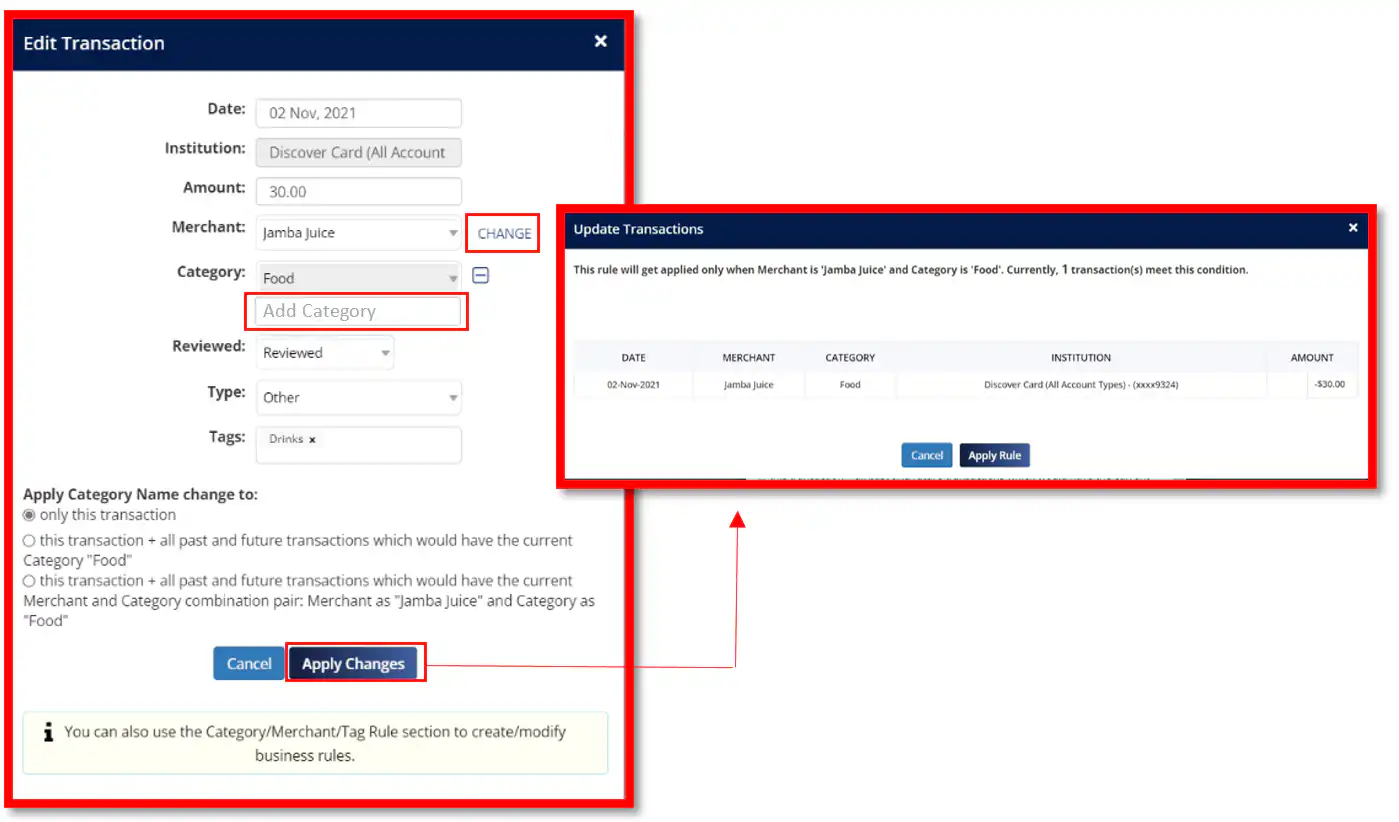Viewport: 1399px width, 822px height.
Task: Click the info icon in the hint box
Action: (x=48, y=732)
